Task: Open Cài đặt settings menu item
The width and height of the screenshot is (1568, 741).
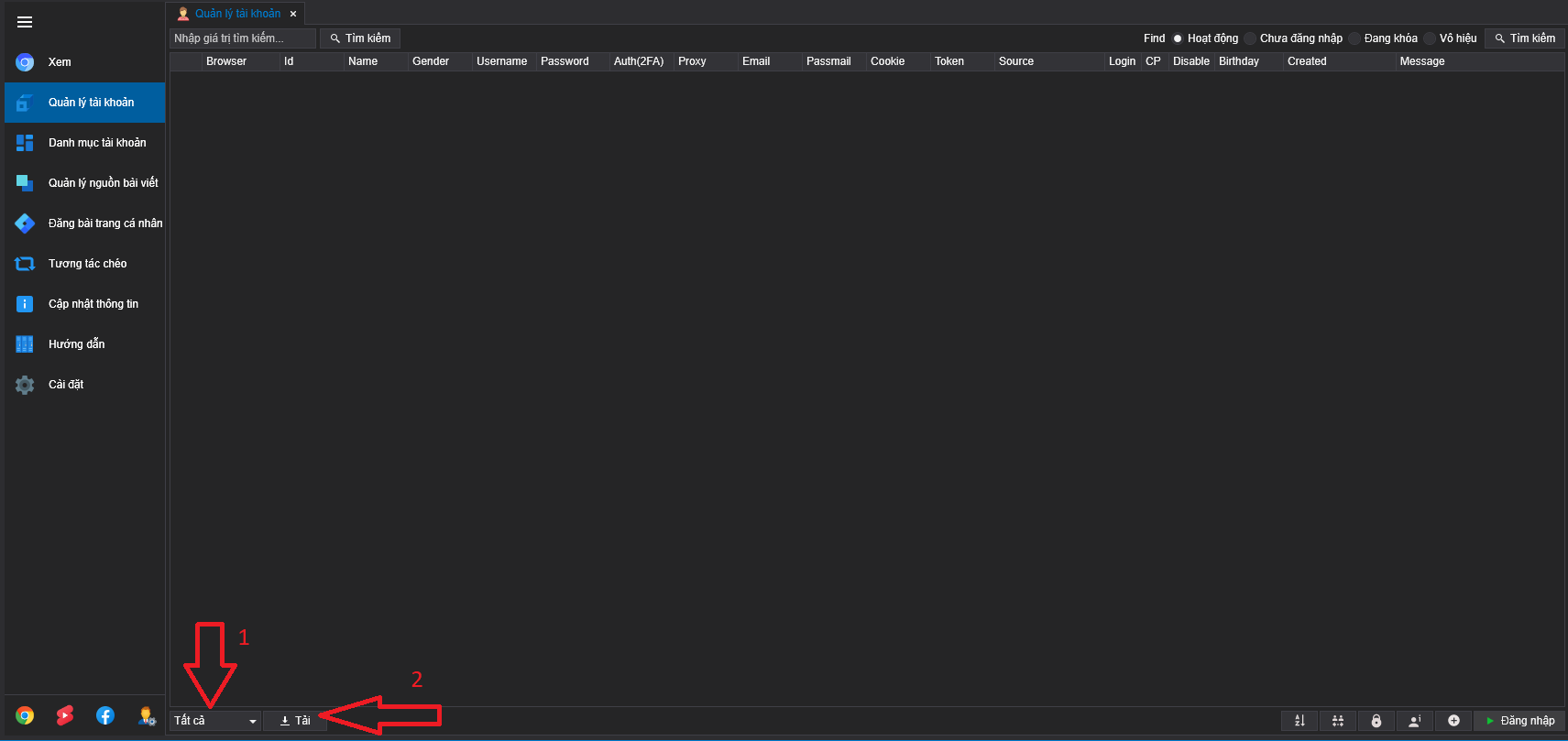Action: 66,385
